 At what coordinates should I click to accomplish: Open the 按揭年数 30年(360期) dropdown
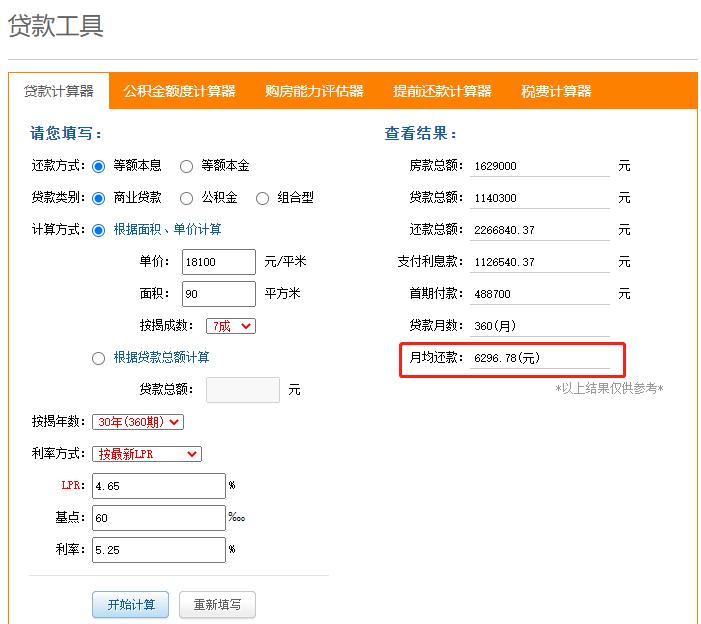[138, 422]
